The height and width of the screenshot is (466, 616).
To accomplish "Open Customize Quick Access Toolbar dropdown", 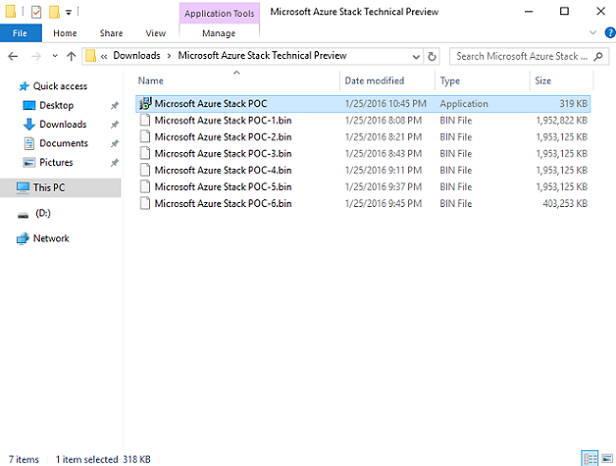I will tap(68, 13).
